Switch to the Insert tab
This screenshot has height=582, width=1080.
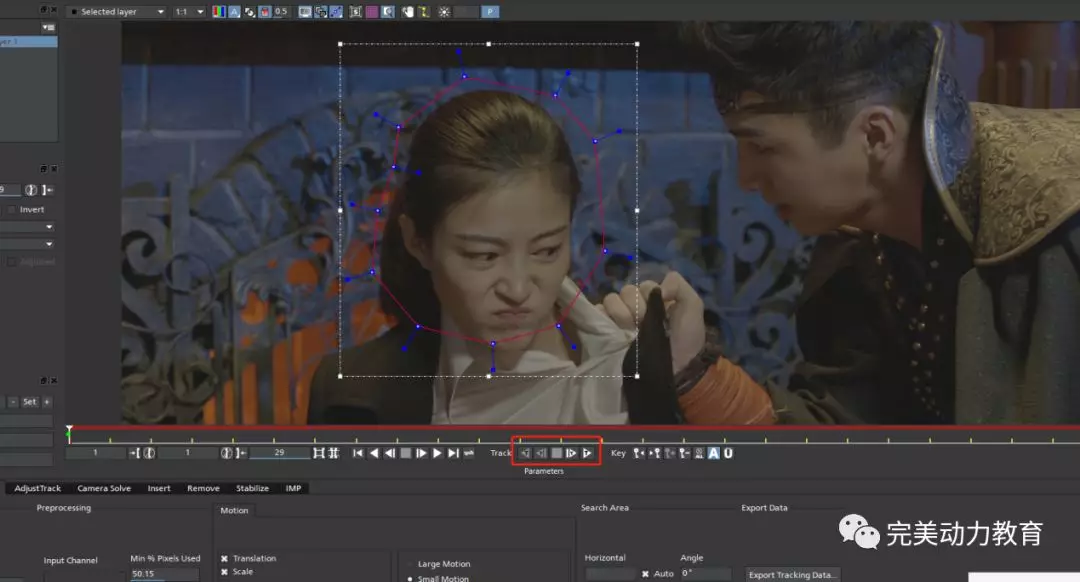159,488
